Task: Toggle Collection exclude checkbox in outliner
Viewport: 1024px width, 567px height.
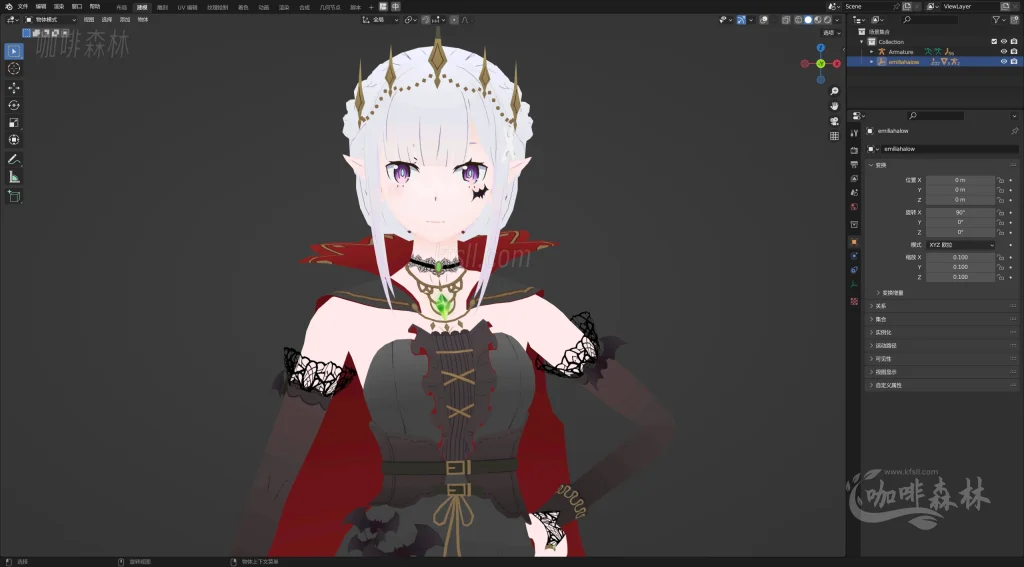Action: (995, 42)
